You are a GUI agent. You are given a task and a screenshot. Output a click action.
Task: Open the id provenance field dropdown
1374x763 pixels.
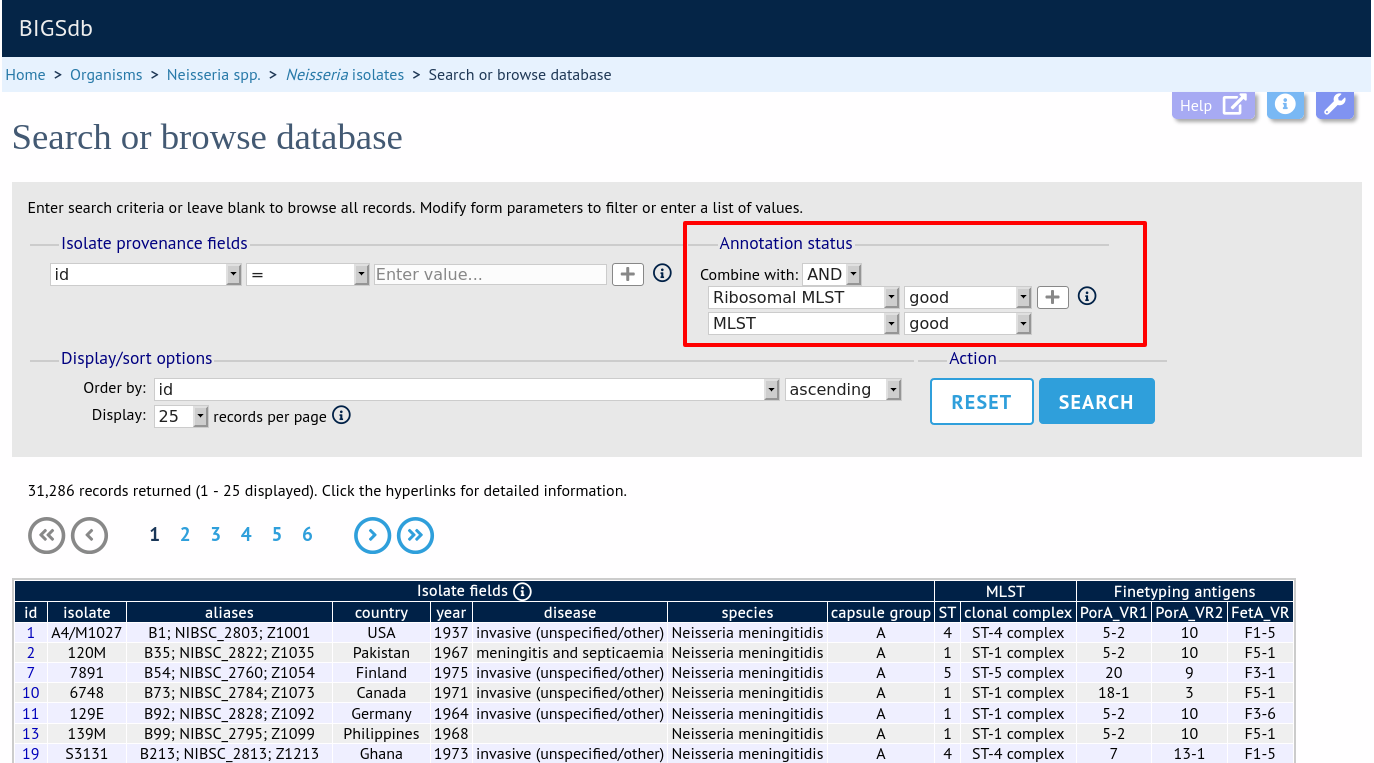[146, 274]
